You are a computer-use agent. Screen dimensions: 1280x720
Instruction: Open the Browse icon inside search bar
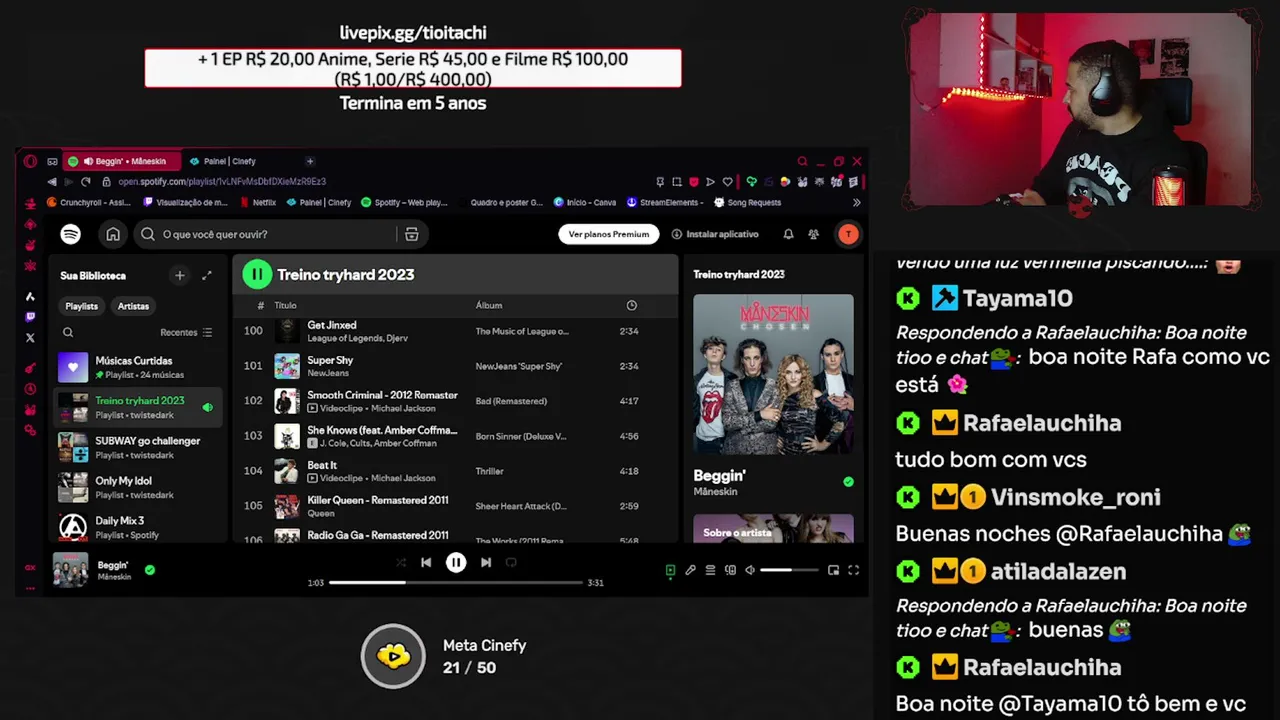click(411, 234)
